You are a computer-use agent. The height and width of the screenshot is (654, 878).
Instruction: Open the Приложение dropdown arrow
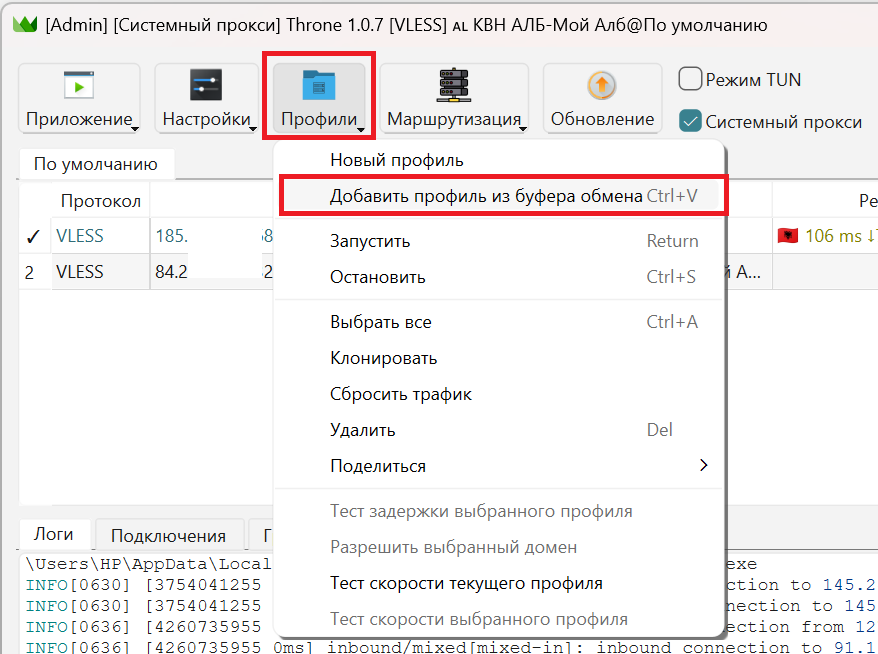[x=135, y=127]
